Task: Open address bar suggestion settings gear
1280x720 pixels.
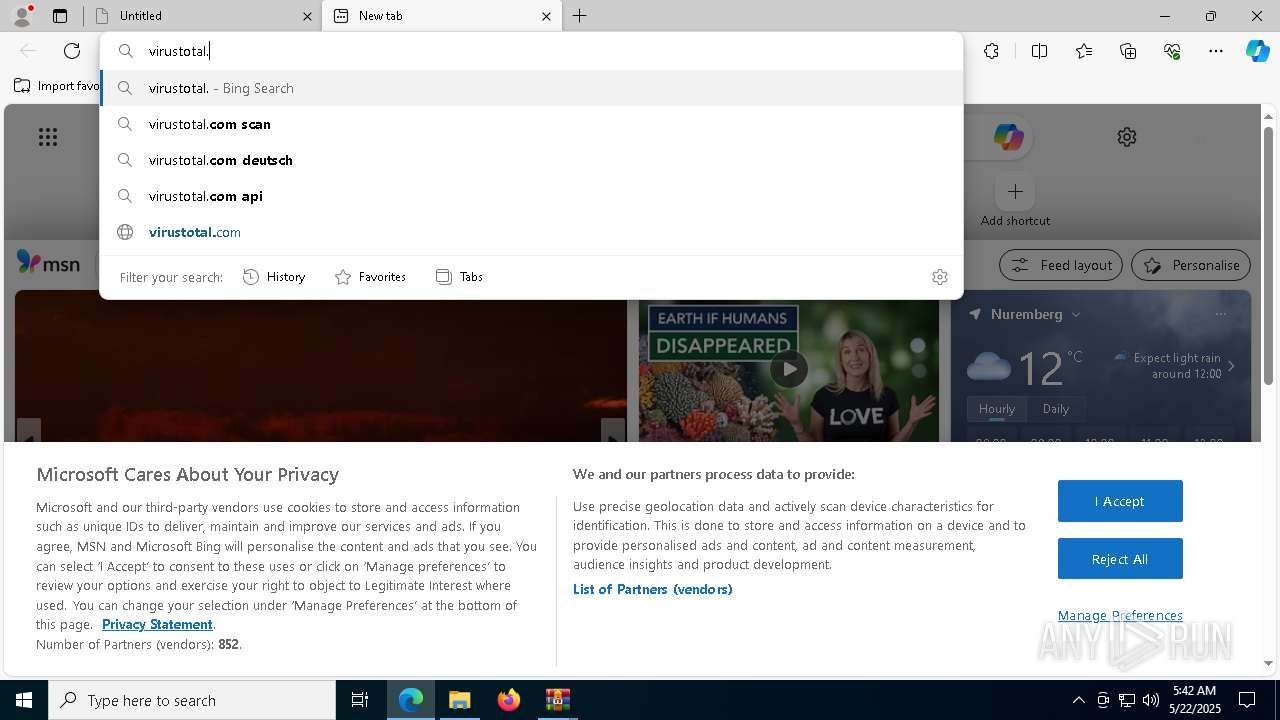Action: coord(940,277)
